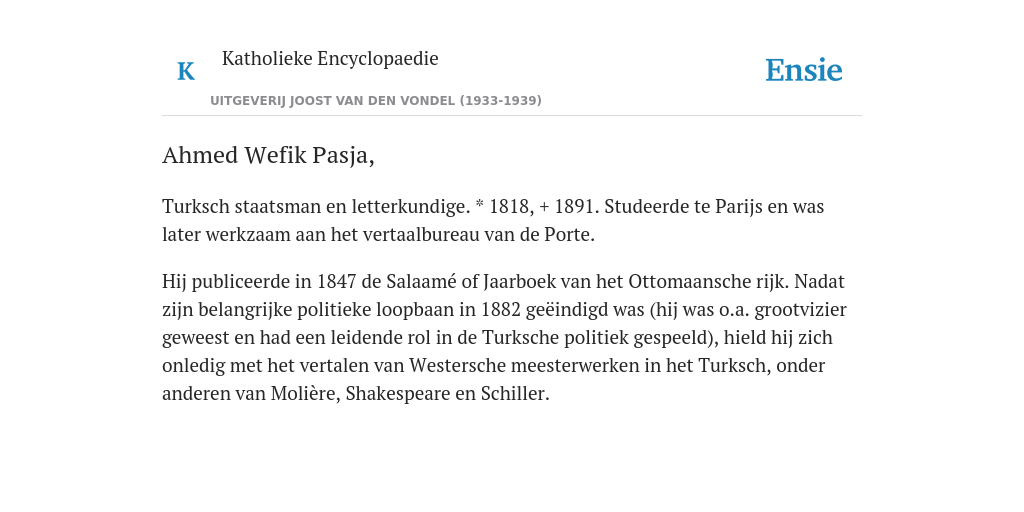Click the Ahmed Wefik Pasja heading
1024x512 pixels.
(268, 156)
